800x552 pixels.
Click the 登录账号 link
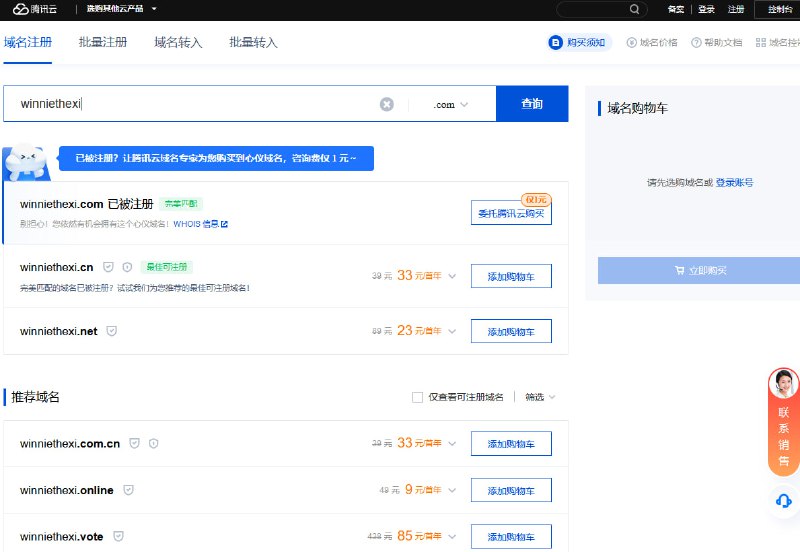tap(734, 183)
